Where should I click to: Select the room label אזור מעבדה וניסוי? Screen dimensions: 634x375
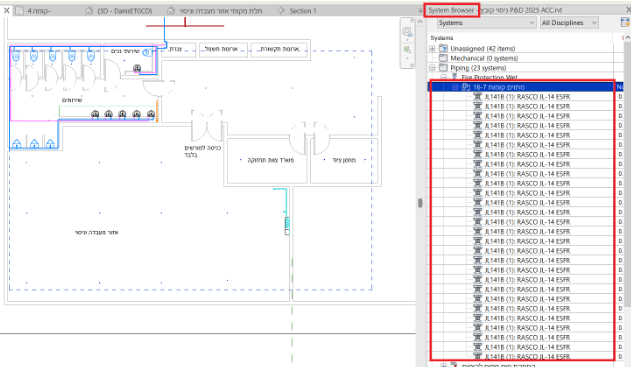pyautogui.click(x=97, y=232)
